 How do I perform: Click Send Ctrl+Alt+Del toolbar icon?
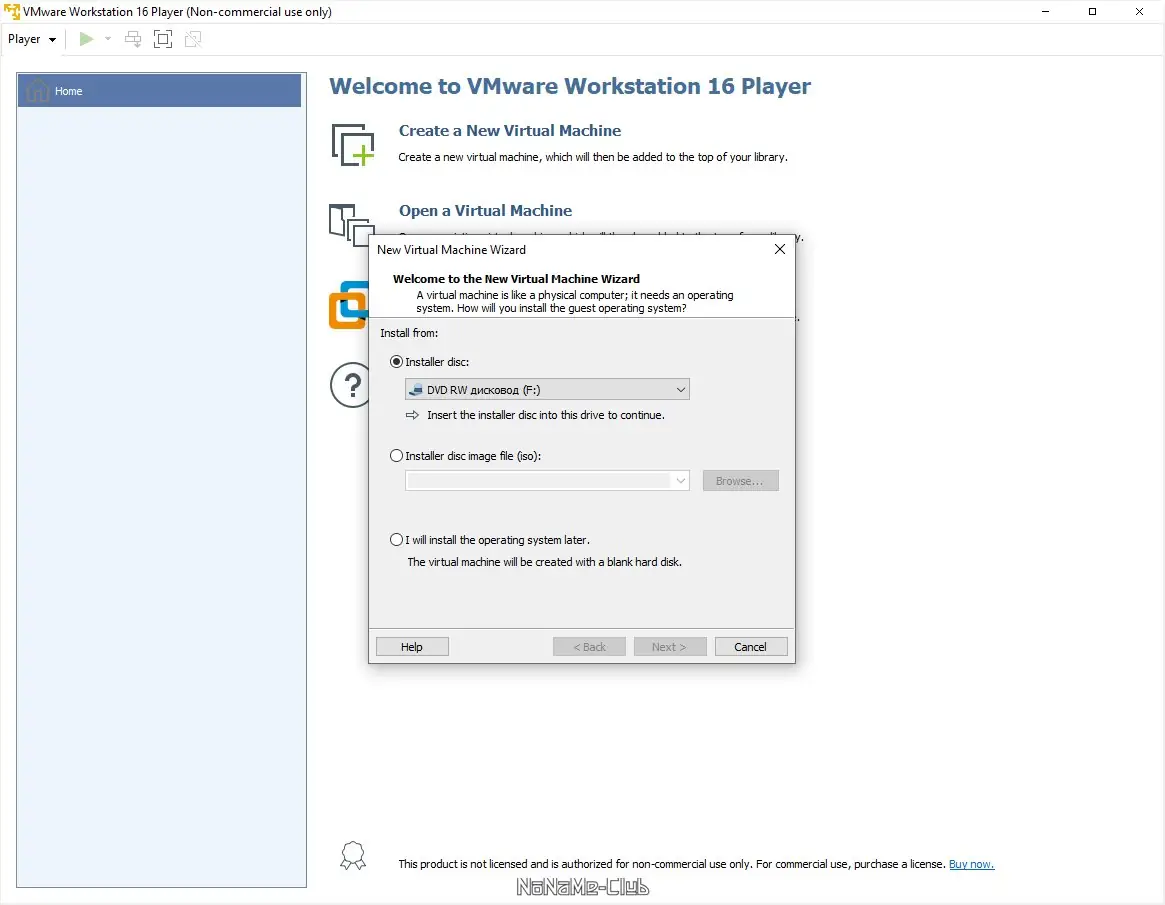tap(133, 39)
